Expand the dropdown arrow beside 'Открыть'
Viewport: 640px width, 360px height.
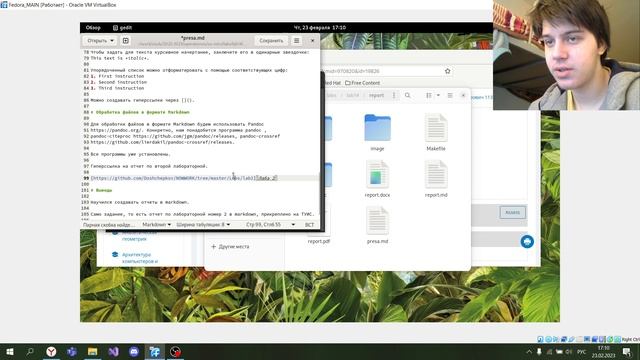tap(112, 41)
